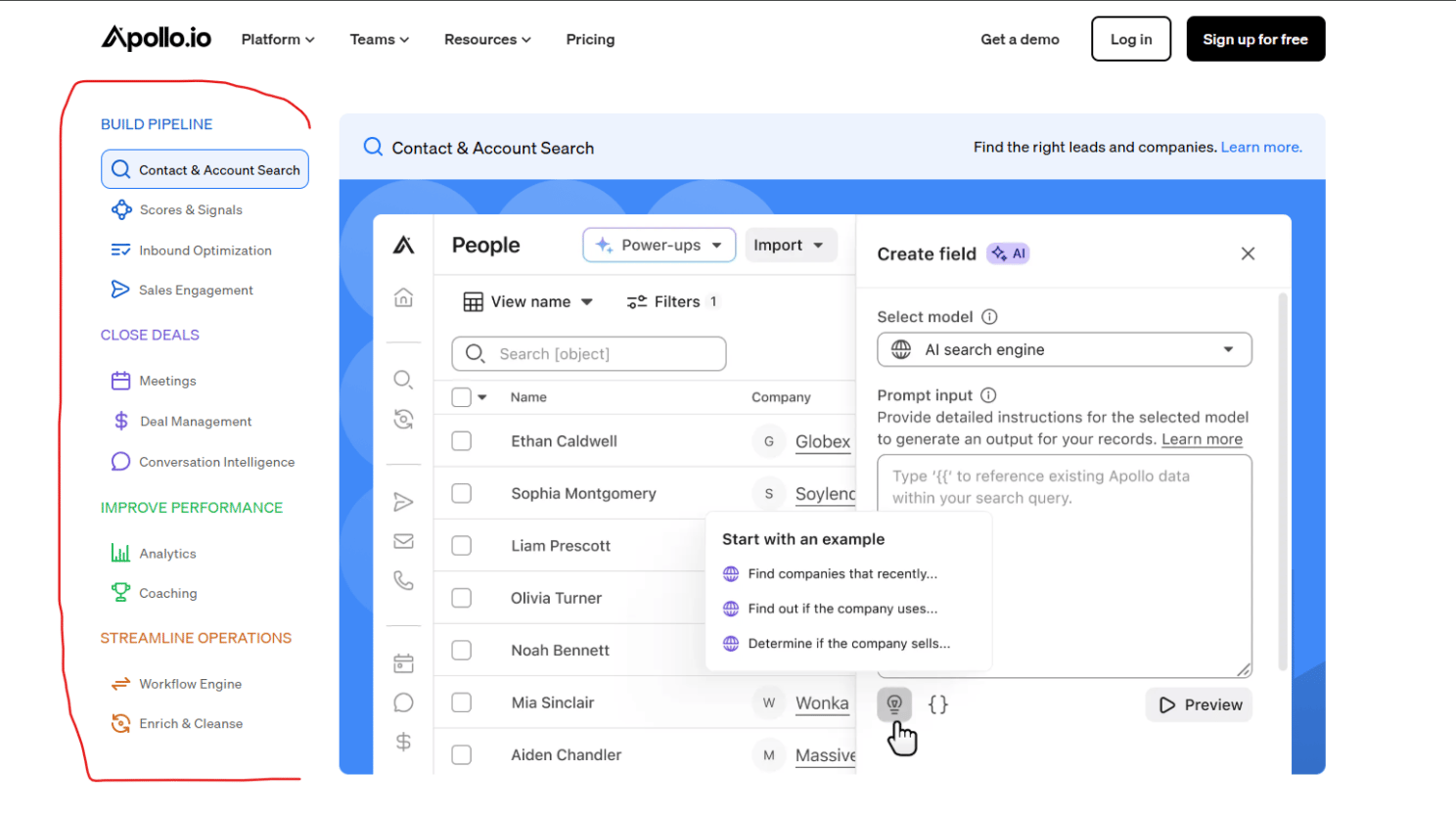The height and width of the screenshot is (815, 1456).
Task: Click the Analytics bar chart icon
Action: (120, 553)
